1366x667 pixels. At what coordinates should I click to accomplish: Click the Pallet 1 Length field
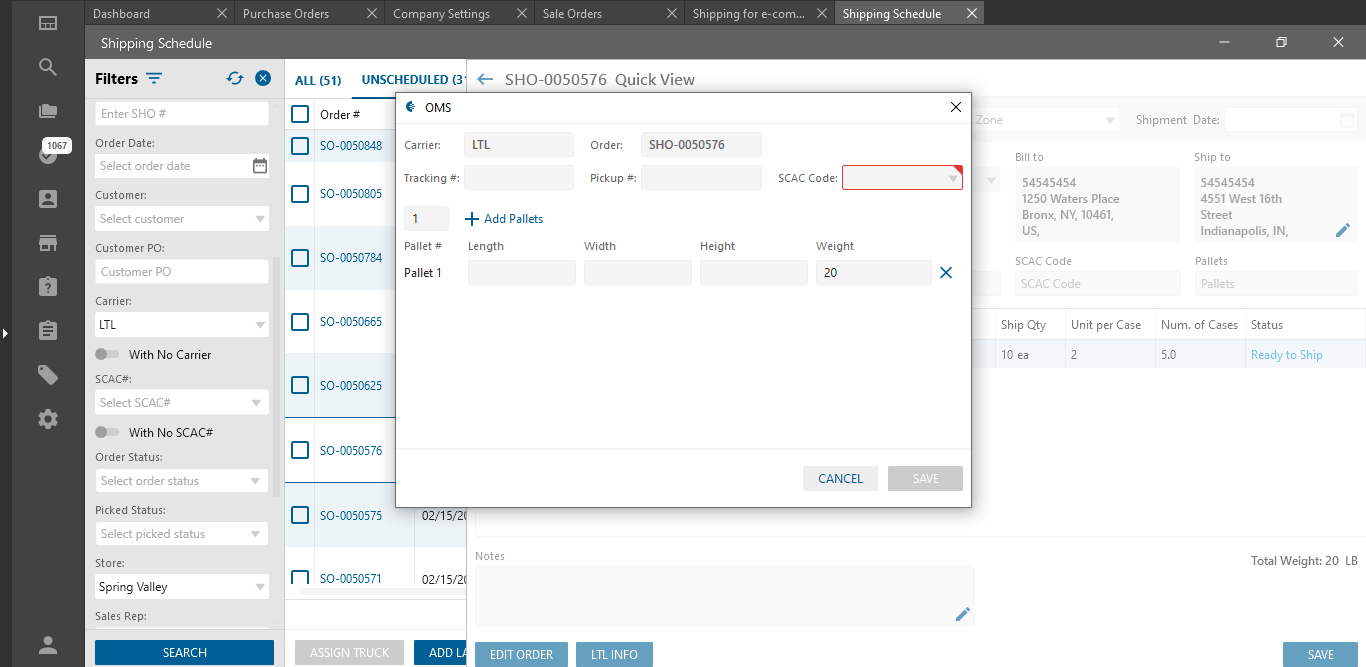tap(522, 272)
